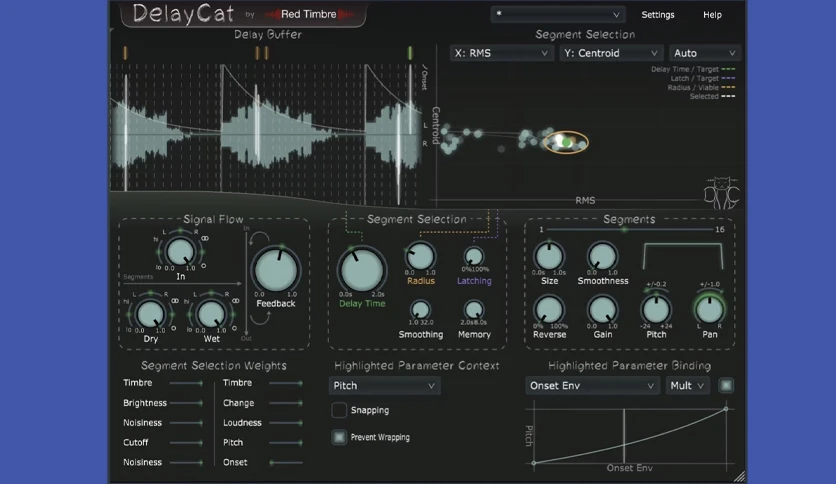Viewport: 836px width, 484px height.
Task: Click the large Feedback knob
Action: coord(276,270)
